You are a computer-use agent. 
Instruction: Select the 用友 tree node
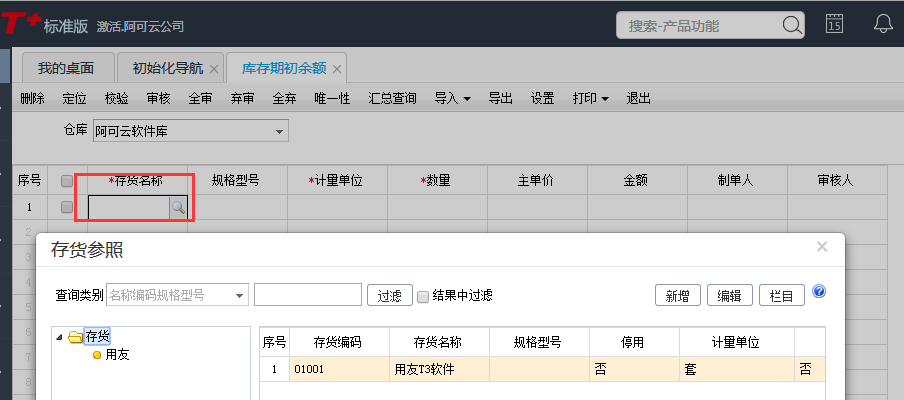pos(117,354)
